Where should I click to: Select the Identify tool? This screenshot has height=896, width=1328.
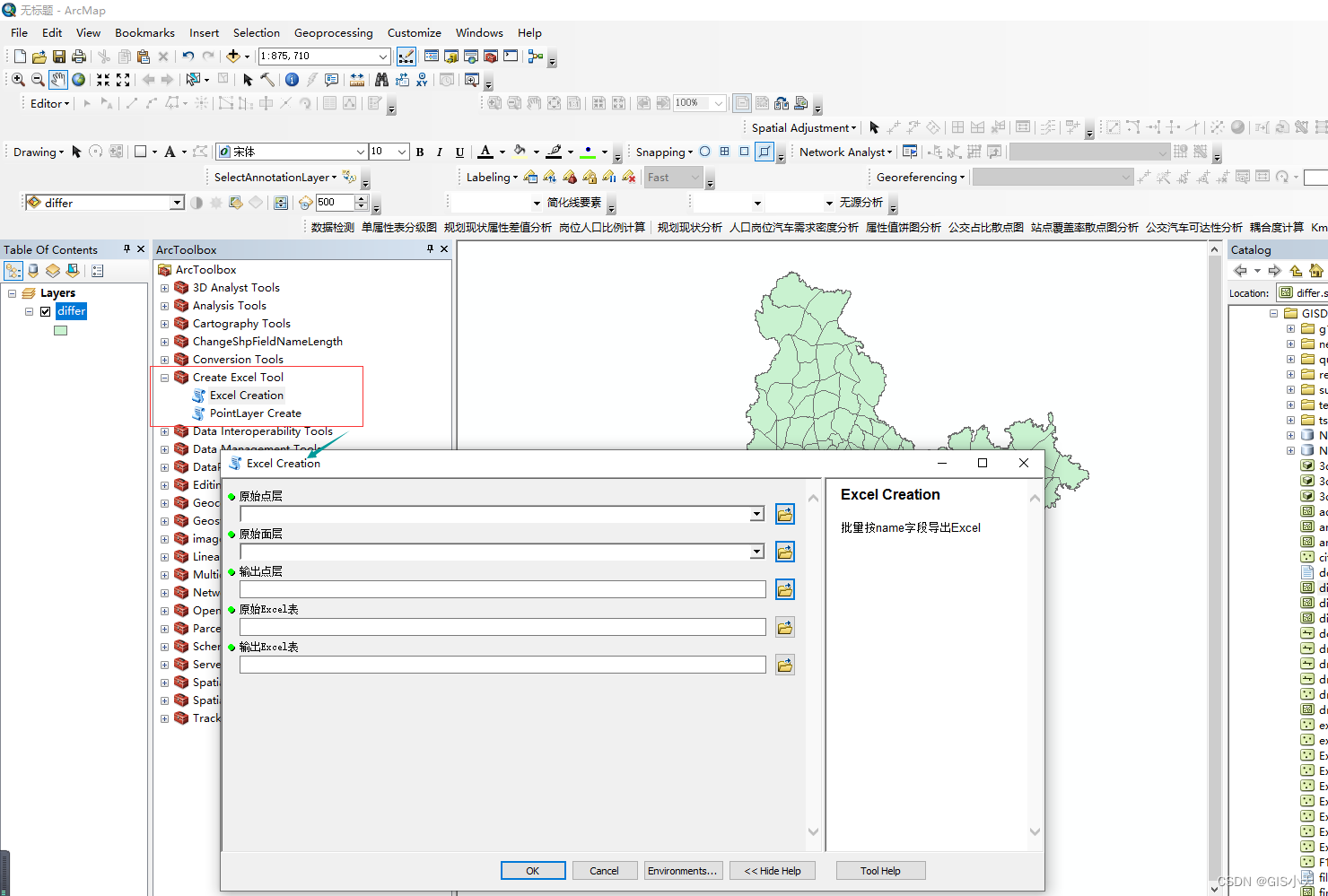(292, 79)
